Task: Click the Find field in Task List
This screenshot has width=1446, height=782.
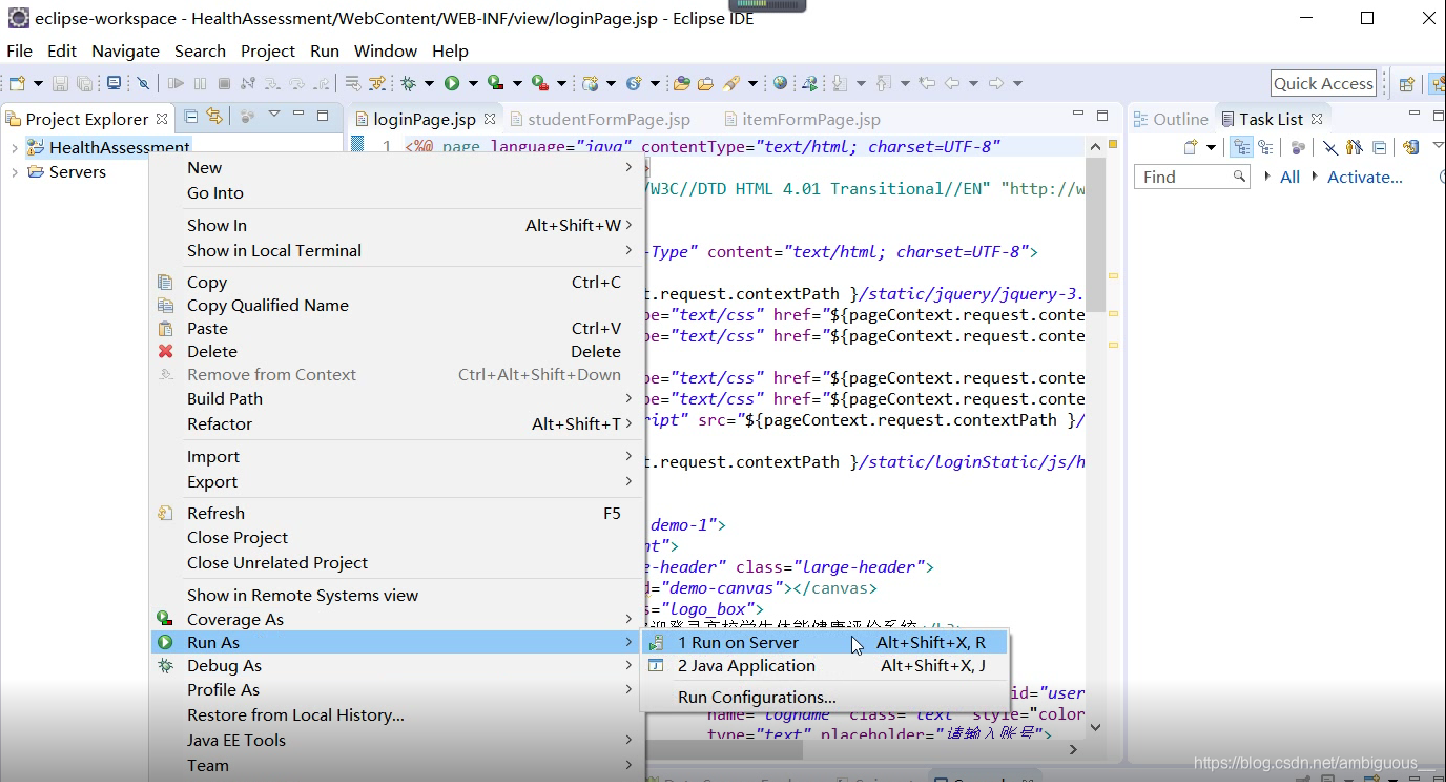Action: click(1193, 177)
